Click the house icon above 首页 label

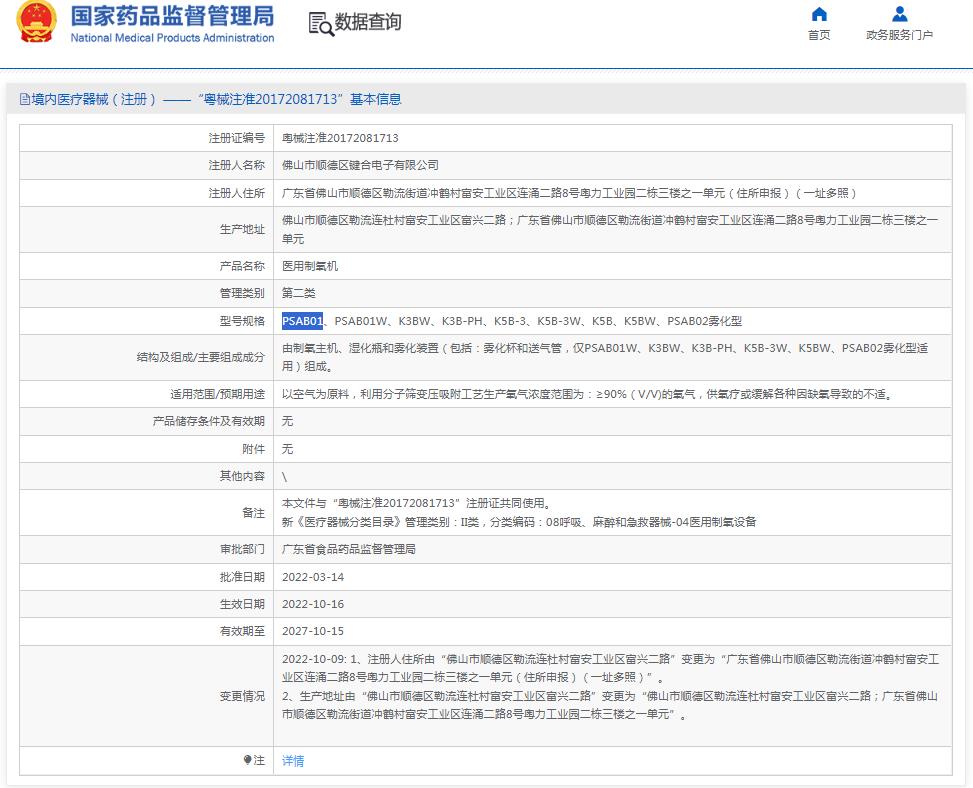click(x=819, y=13)
